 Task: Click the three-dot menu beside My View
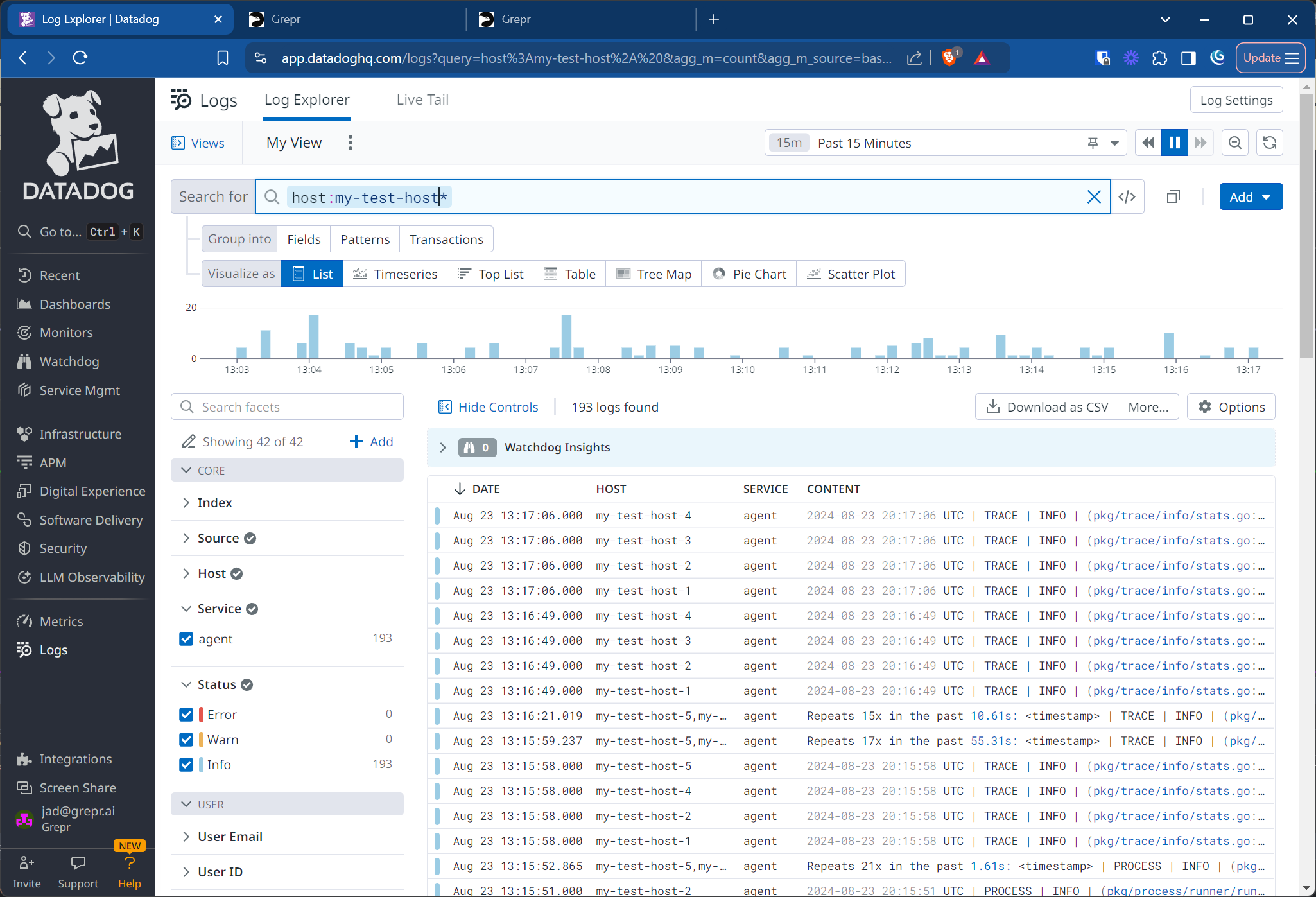tap(351, 143)
